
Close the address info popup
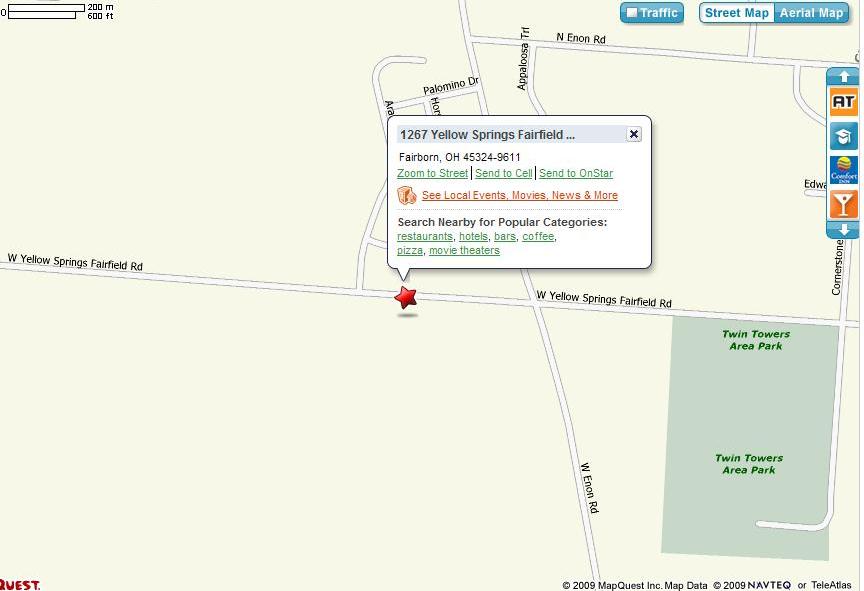[634, 134]
